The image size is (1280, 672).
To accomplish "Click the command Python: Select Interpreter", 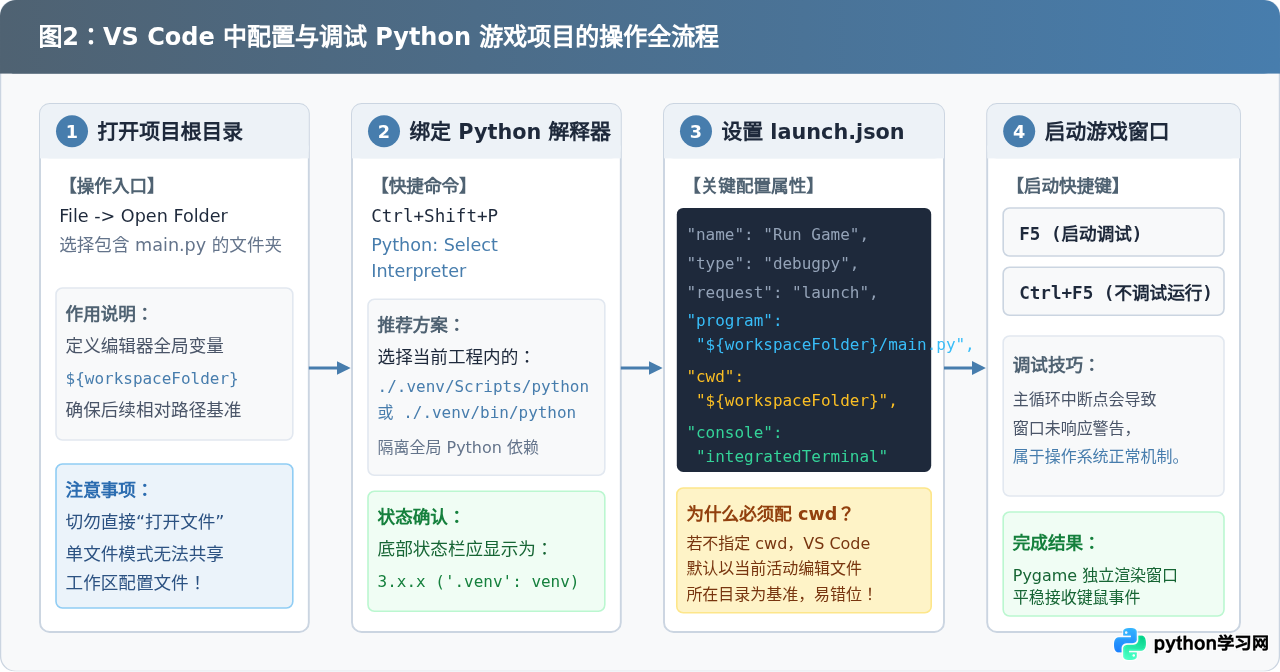I will pos(434,257).
